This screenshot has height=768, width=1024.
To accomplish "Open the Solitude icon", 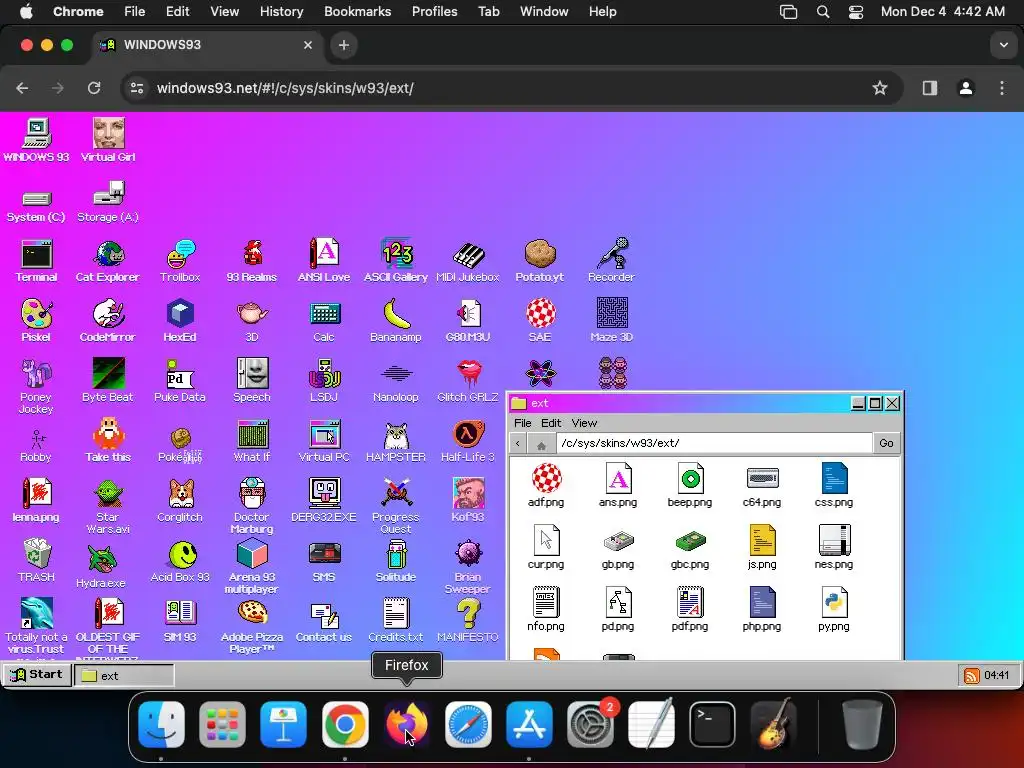I will pyautogui.click(x=396, y=560).
